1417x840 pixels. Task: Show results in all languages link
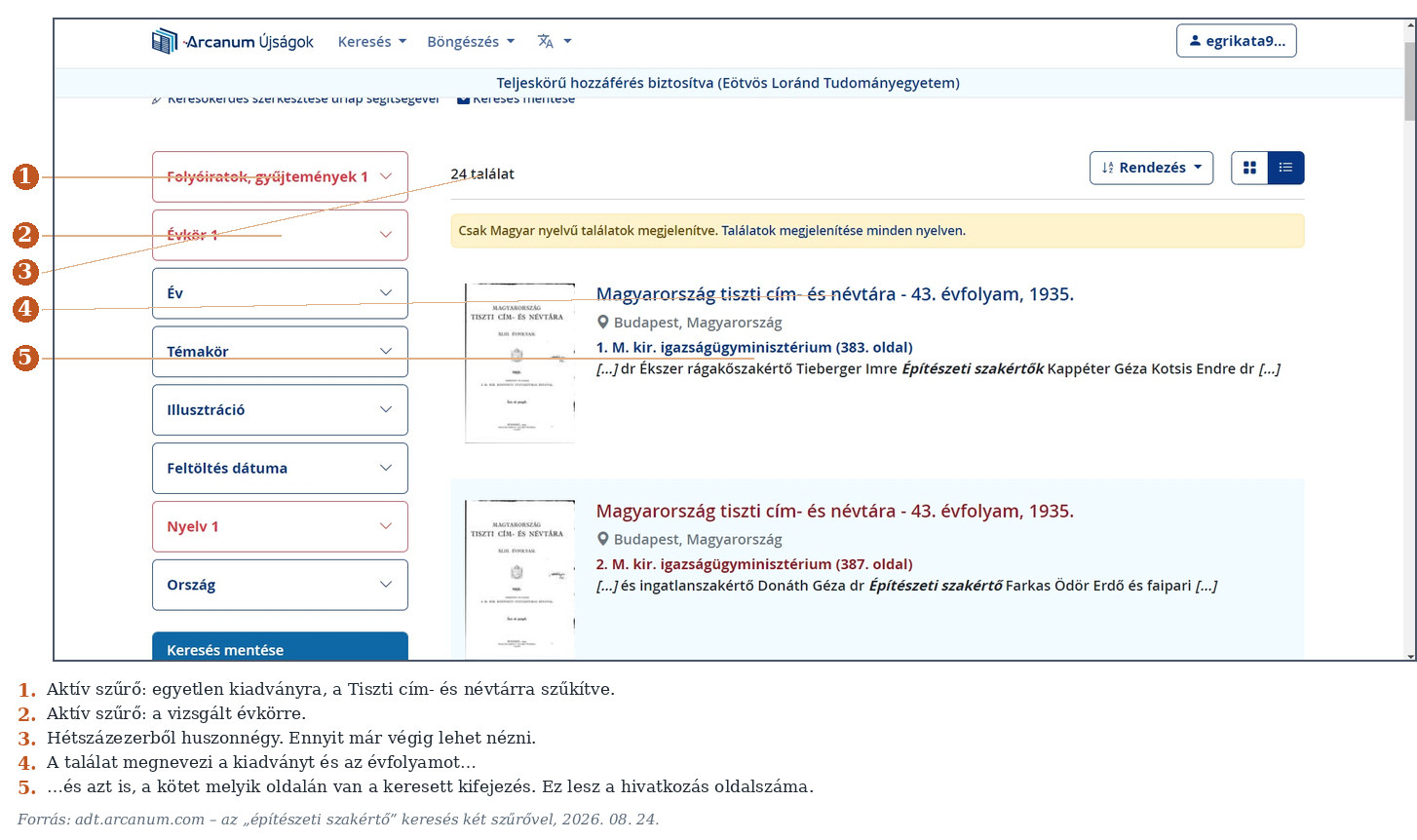pos(843,231)
